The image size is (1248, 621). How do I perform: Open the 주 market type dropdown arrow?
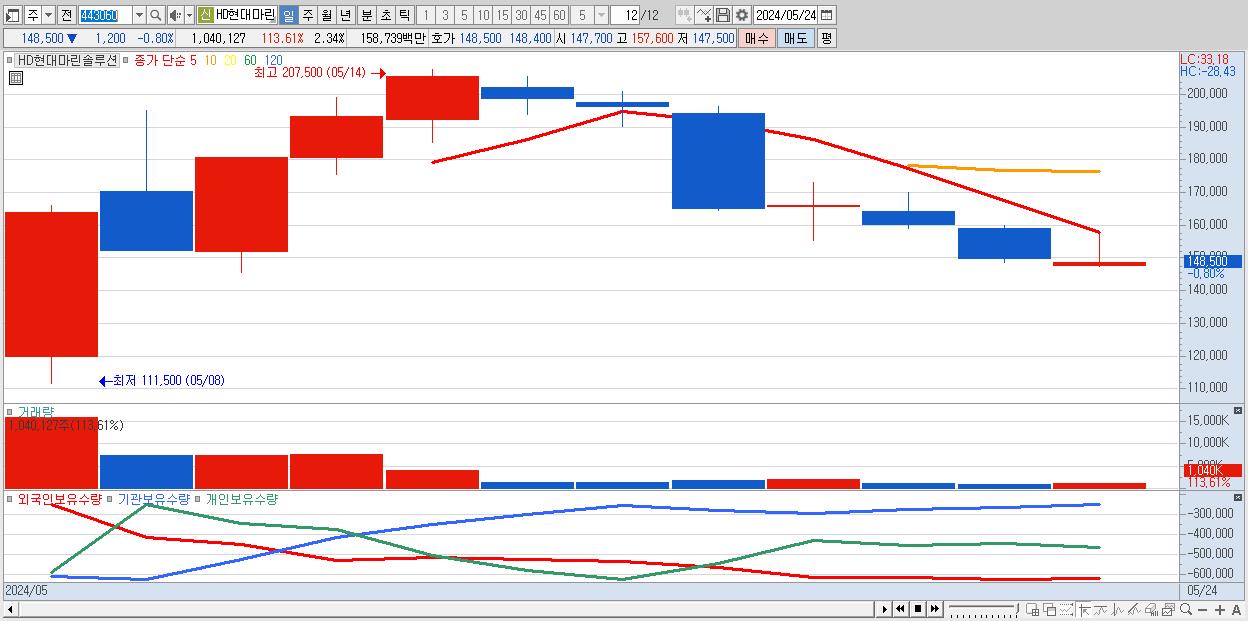(48, 15)
